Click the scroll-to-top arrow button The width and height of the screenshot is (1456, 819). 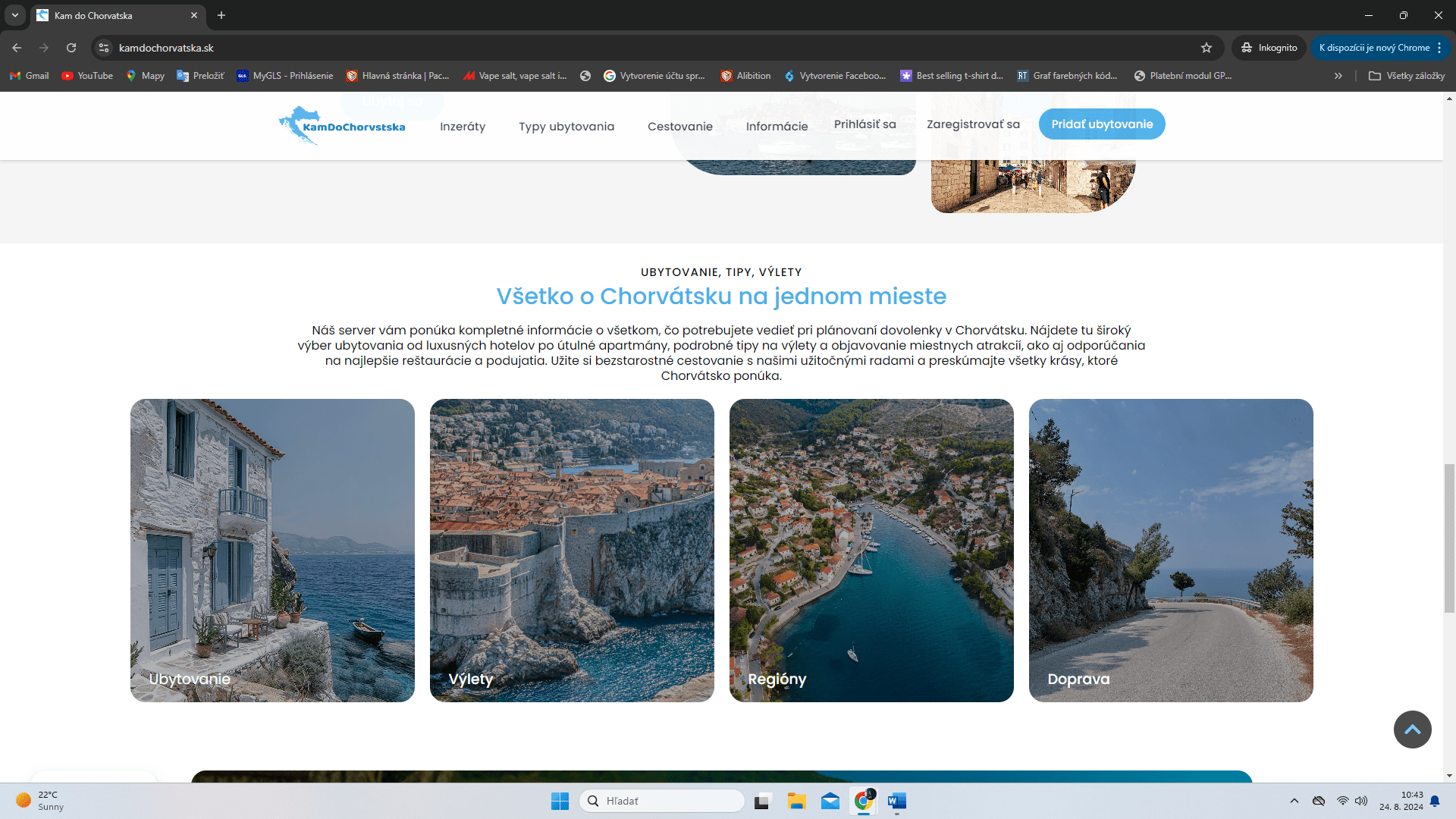[x=1412, y=730]
